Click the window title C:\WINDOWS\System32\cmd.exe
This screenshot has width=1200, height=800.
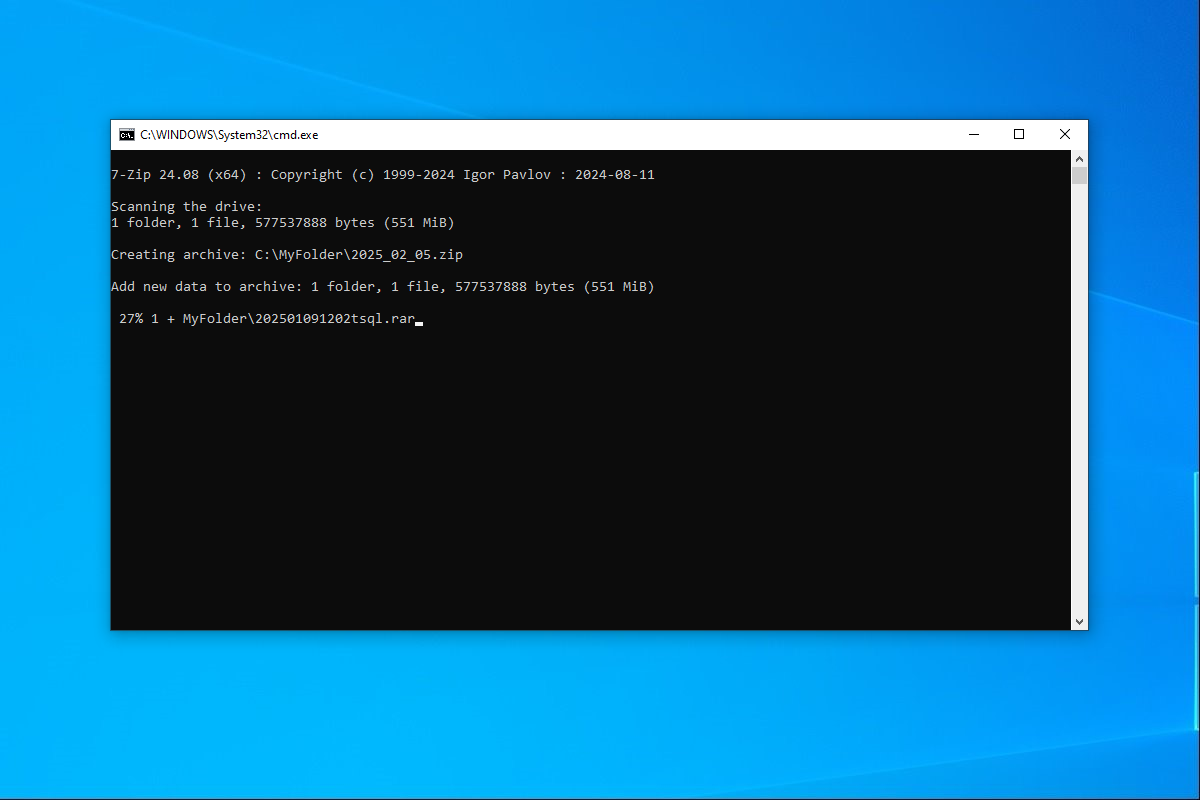229,135
